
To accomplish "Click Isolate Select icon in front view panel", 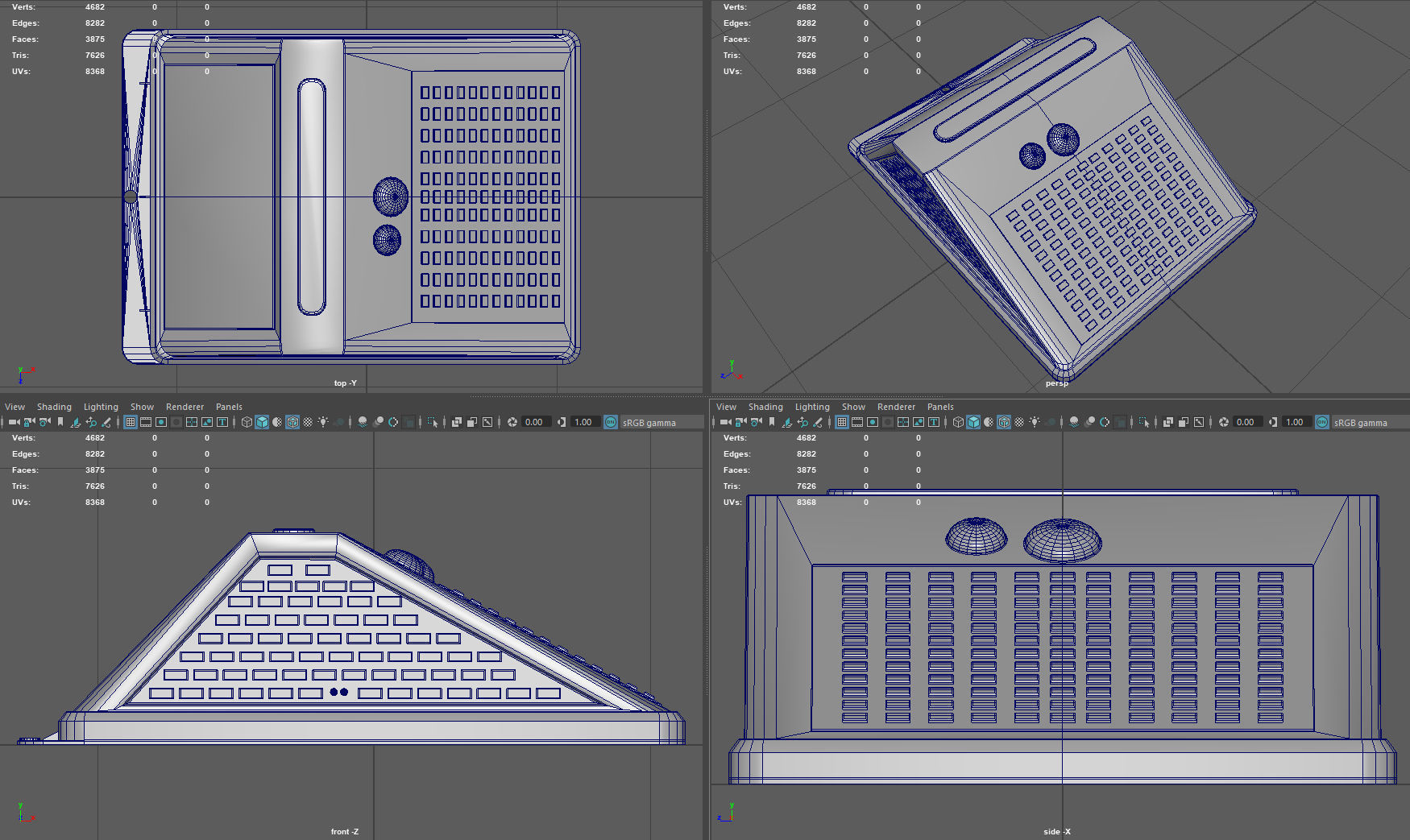I will (433, 422).
